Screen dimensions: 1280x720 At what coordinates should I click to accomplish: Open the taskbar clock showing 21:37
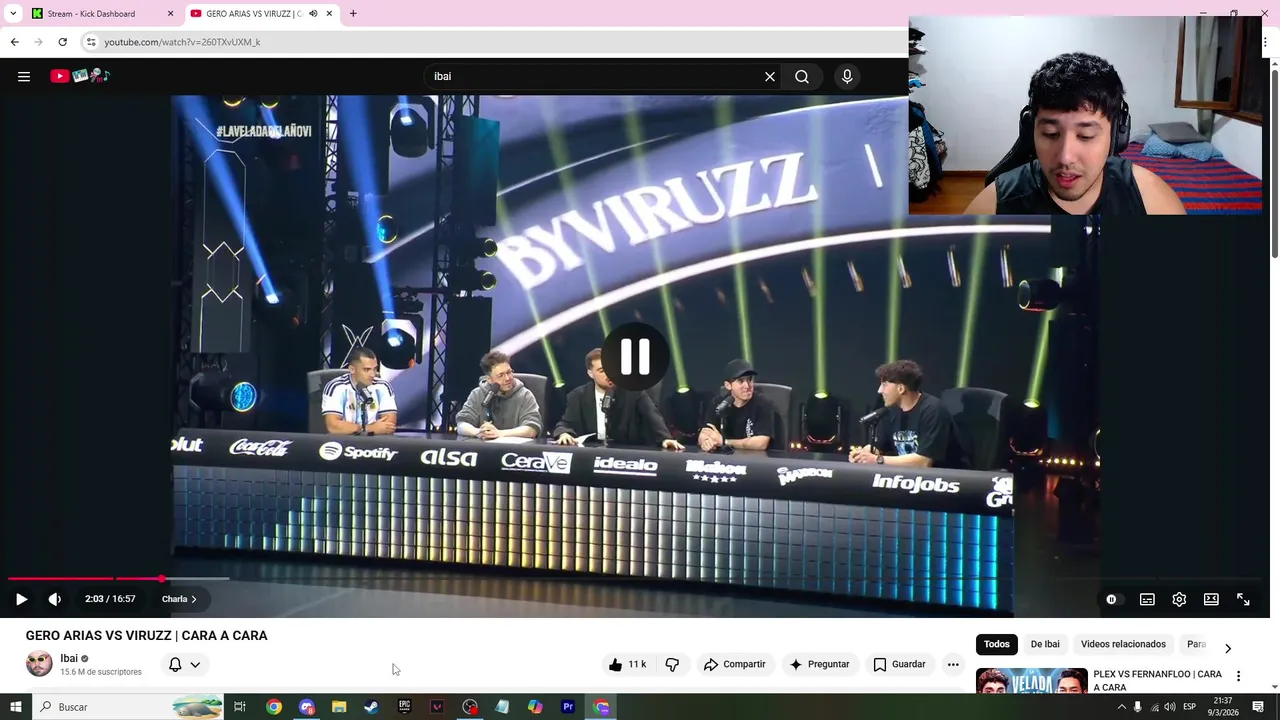pyautogui.click(x=1222, y=707)
